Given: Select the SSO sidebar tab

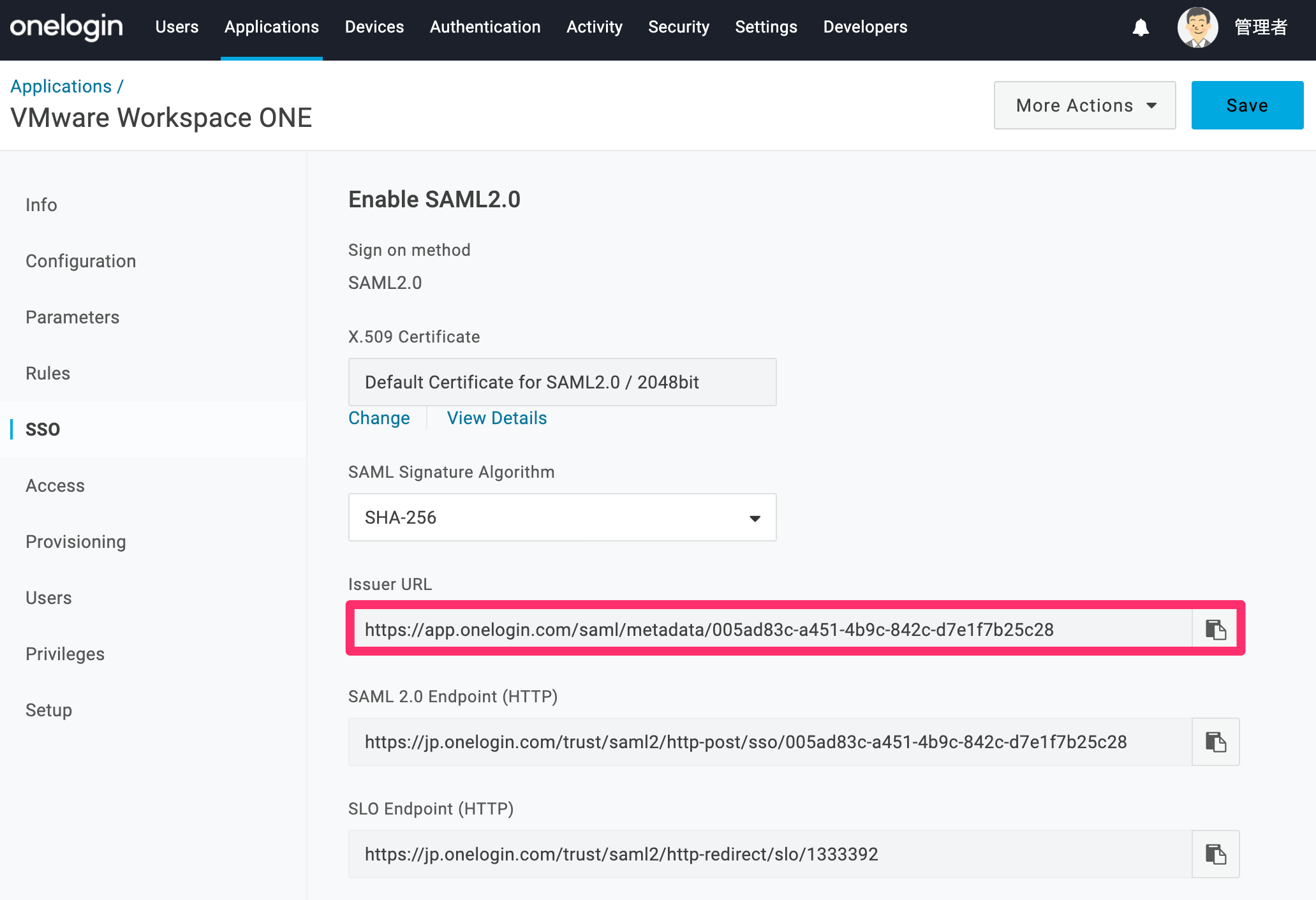Looking at the screenshot, I should pyautogui.click(x=43, y=429).
